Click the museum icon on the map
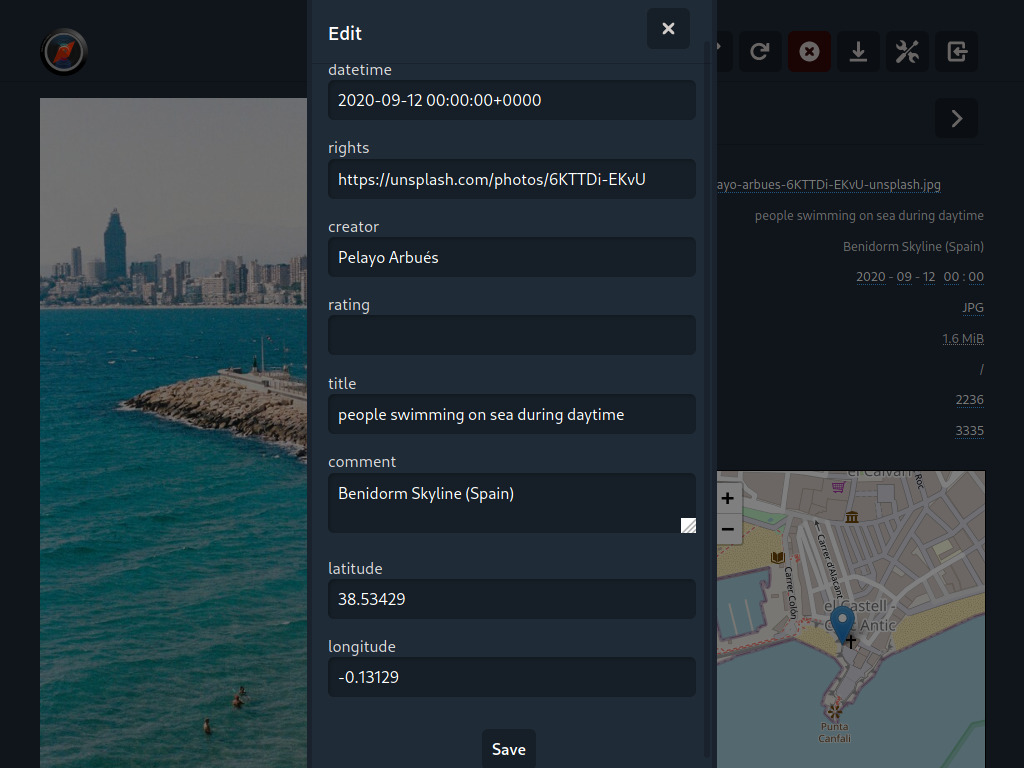 [852, 517]
